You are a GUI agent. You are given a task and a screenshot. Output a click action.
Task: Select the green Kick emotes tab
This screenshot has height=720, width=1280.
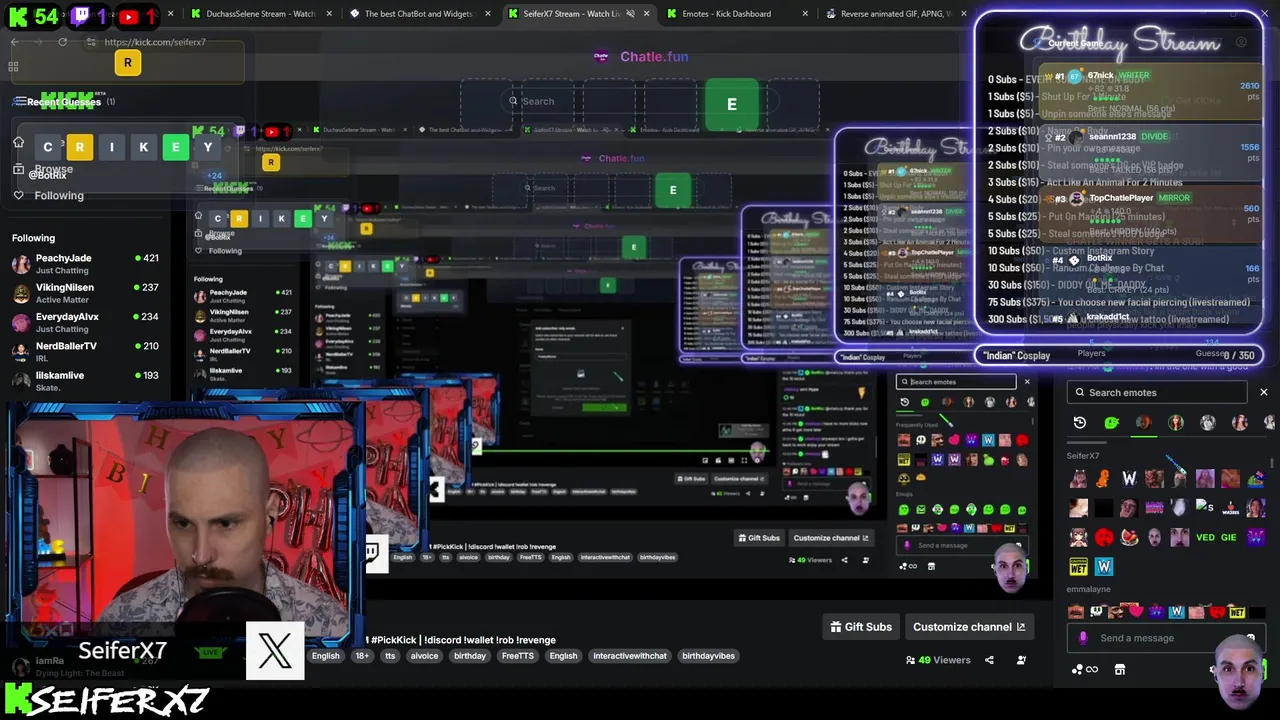tap(1112, 423)
